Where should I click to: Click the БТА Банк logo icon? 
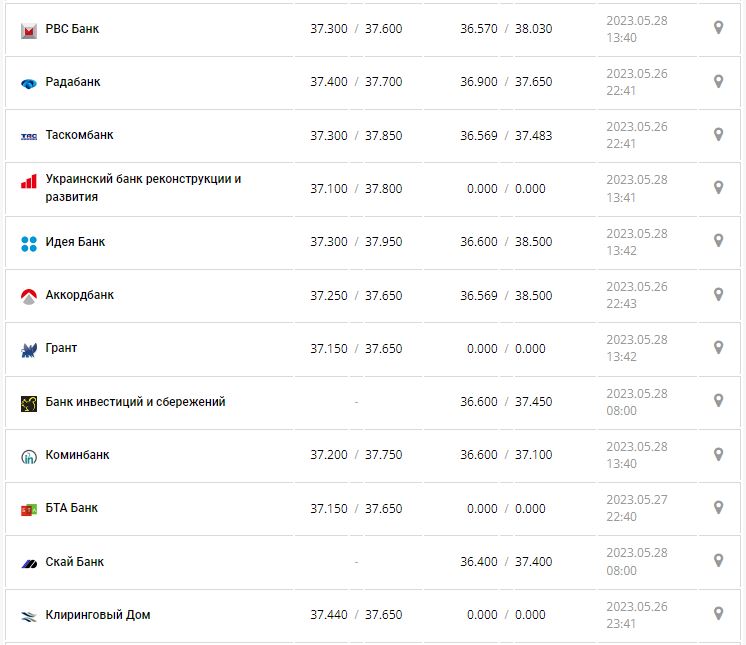29,509
